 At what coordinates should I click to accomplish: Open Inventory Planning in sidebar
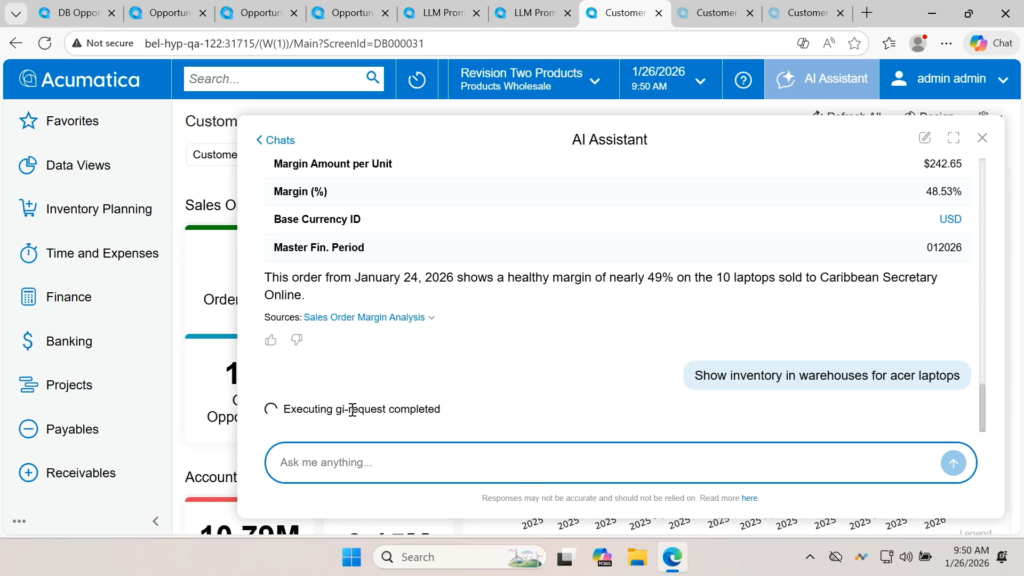click(x=98, y=209)
